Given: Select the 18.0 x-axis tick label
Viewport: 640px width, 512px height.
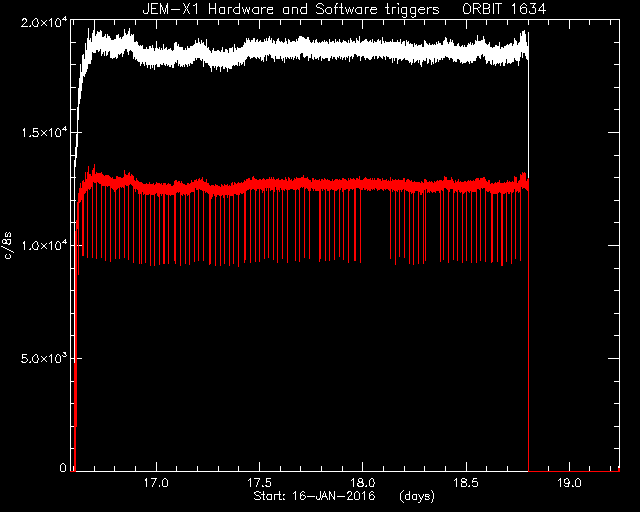Looking at the screenshot, I should (x=363, y=483).
